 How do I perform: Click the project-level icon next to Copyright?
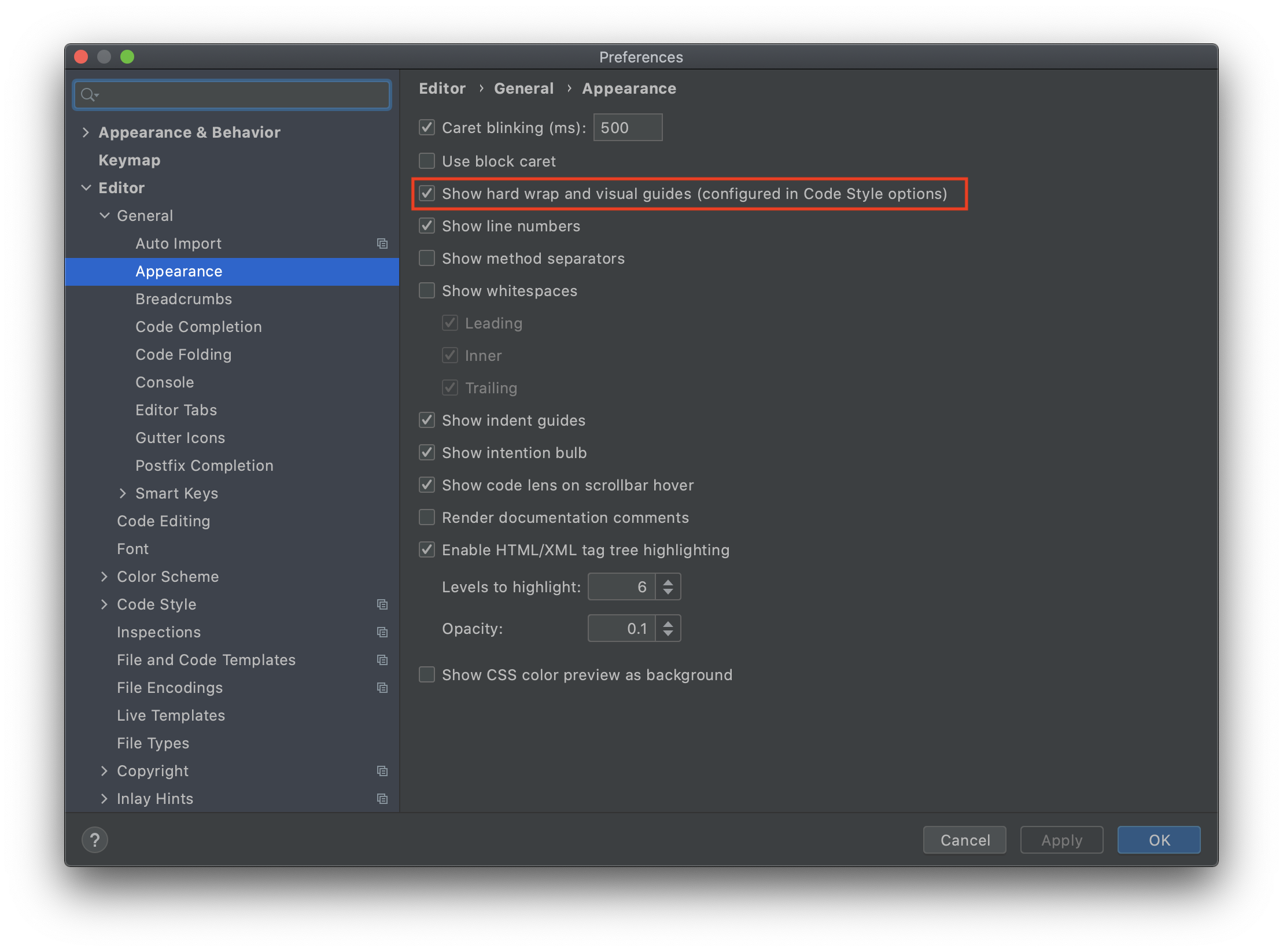(382, 771)
